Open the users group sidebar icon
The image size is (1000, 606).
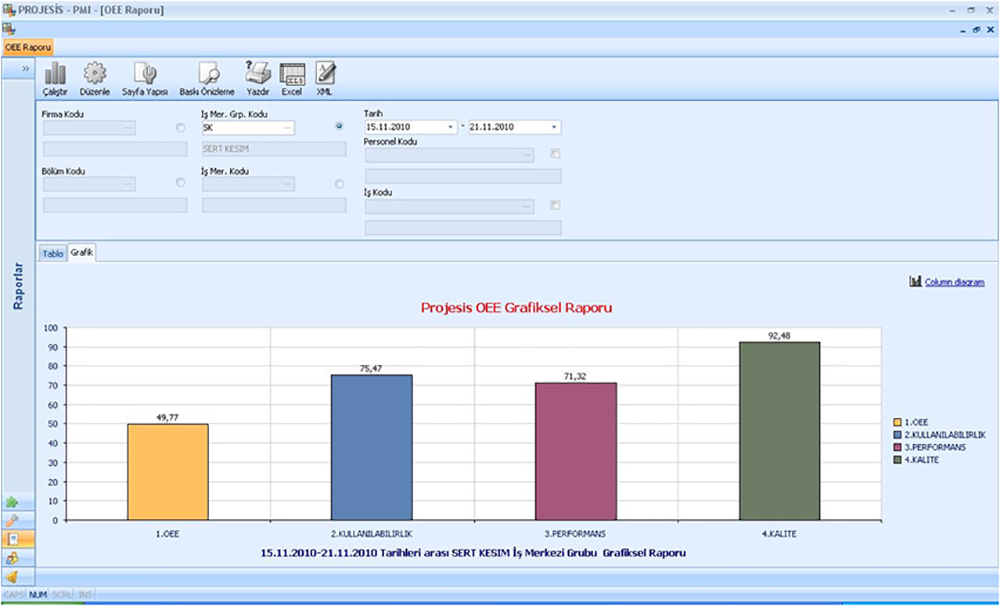(13, 557)
